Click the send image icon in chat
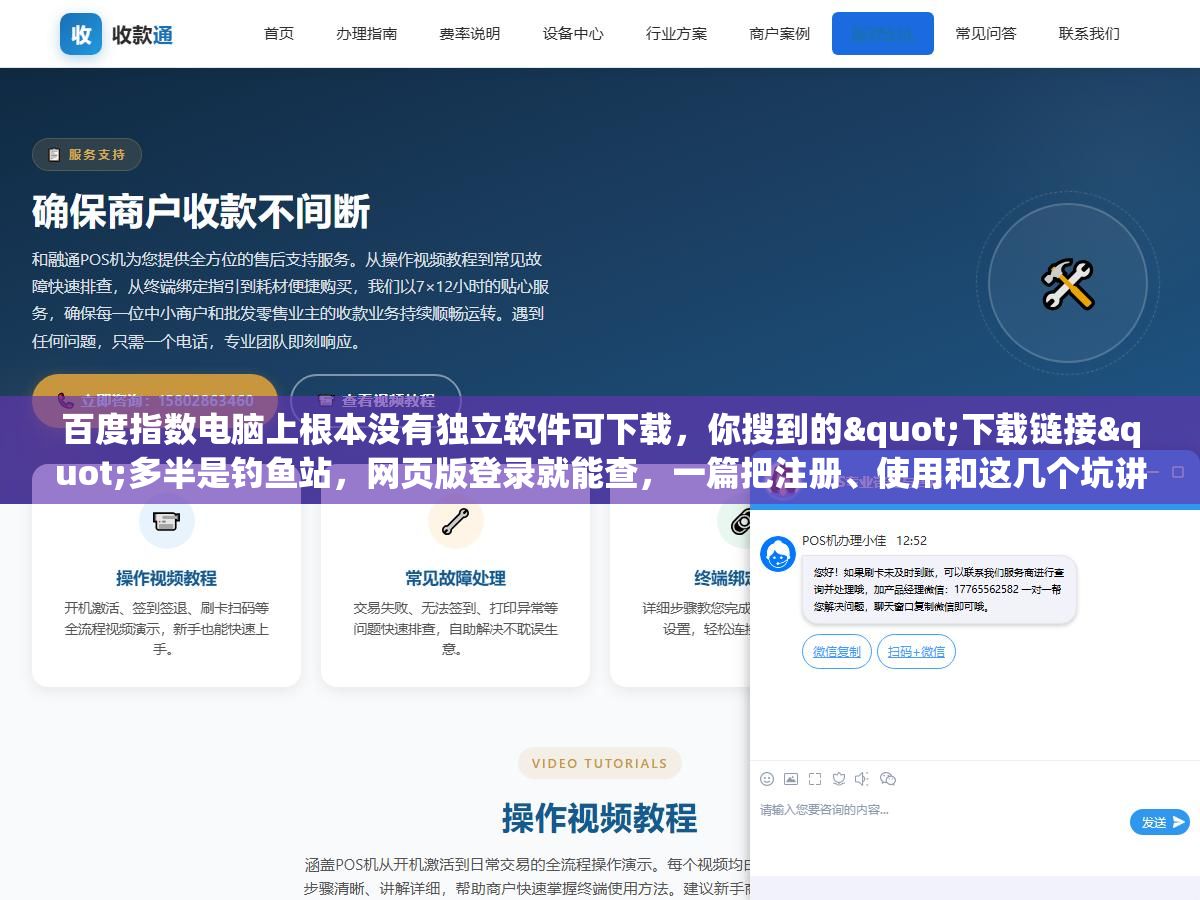 (791, 778)
